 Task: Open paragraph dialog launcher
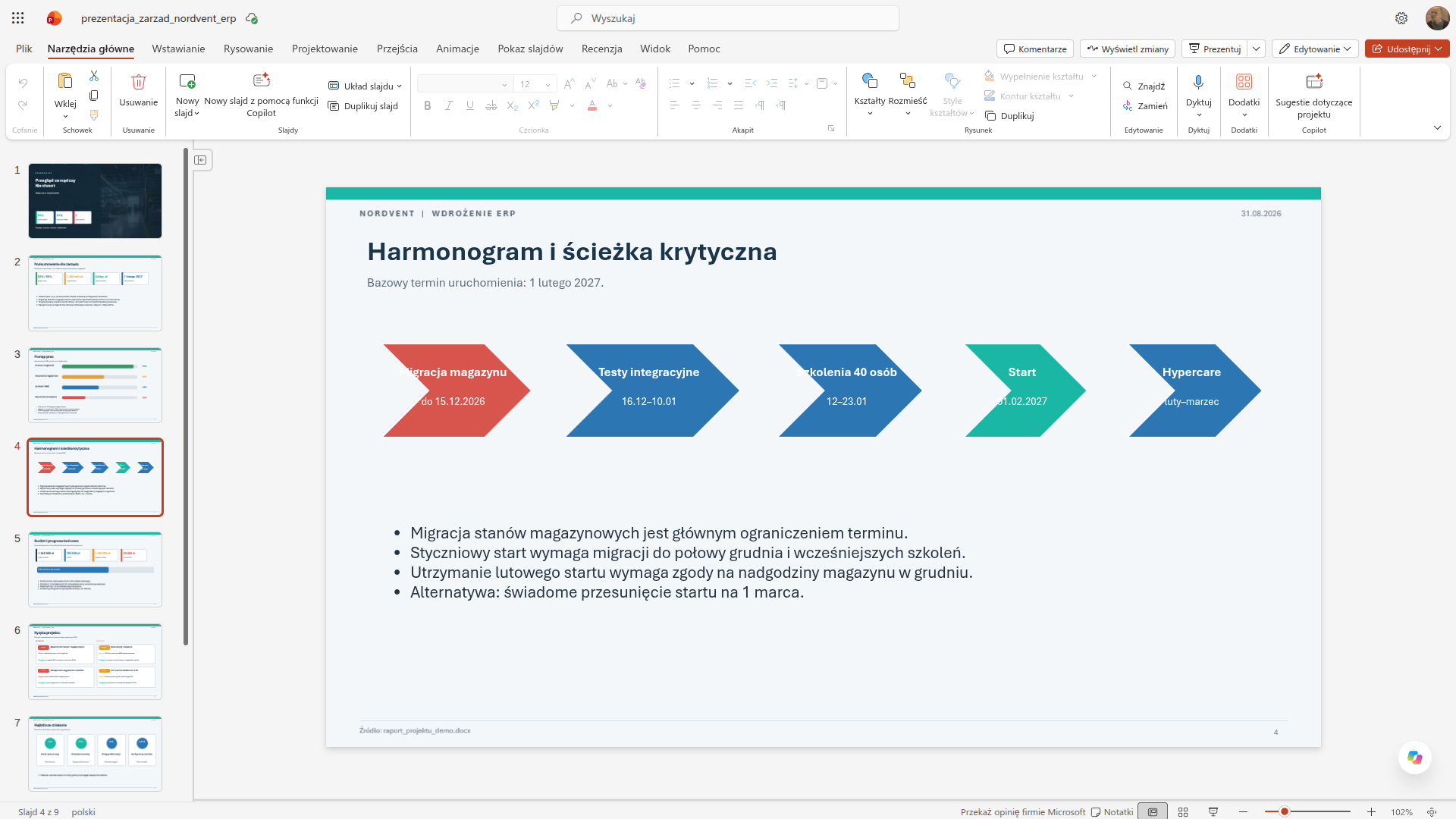pyautogui.click(x=831, y=129)
